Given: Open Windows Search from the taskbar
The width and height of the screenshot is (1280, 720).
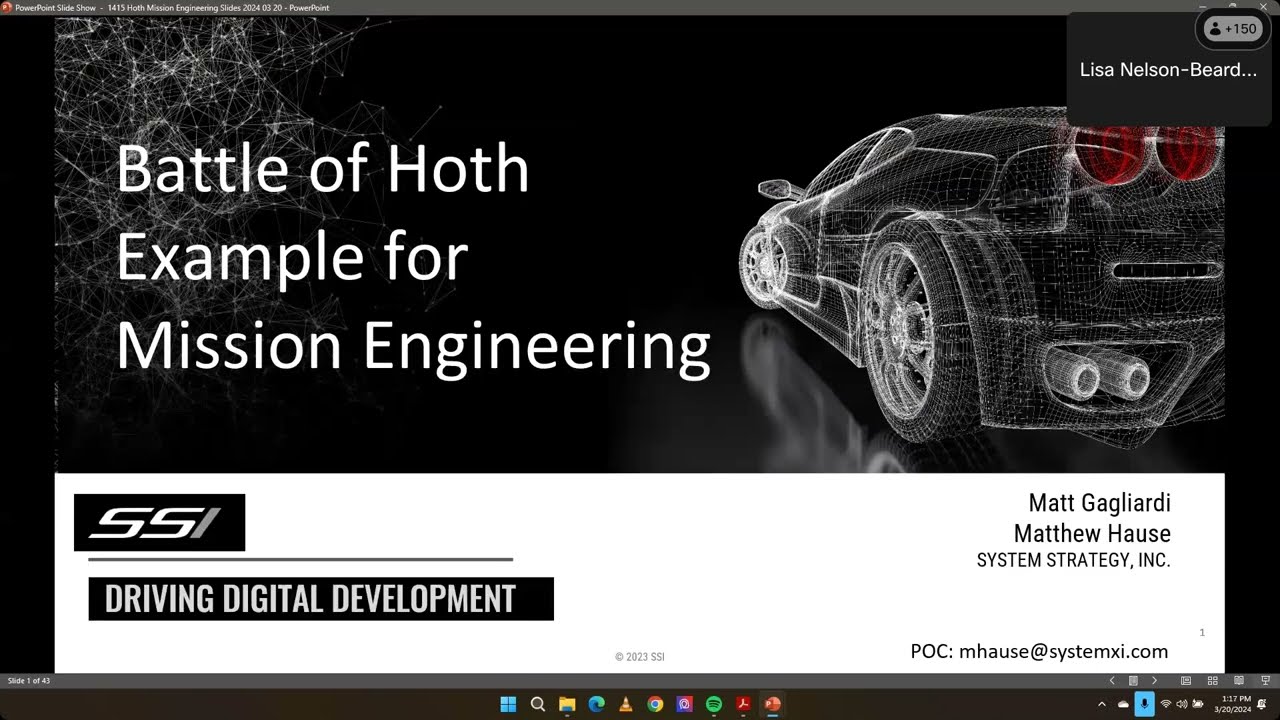Looking at the screenshot, I should coord(537,704).
